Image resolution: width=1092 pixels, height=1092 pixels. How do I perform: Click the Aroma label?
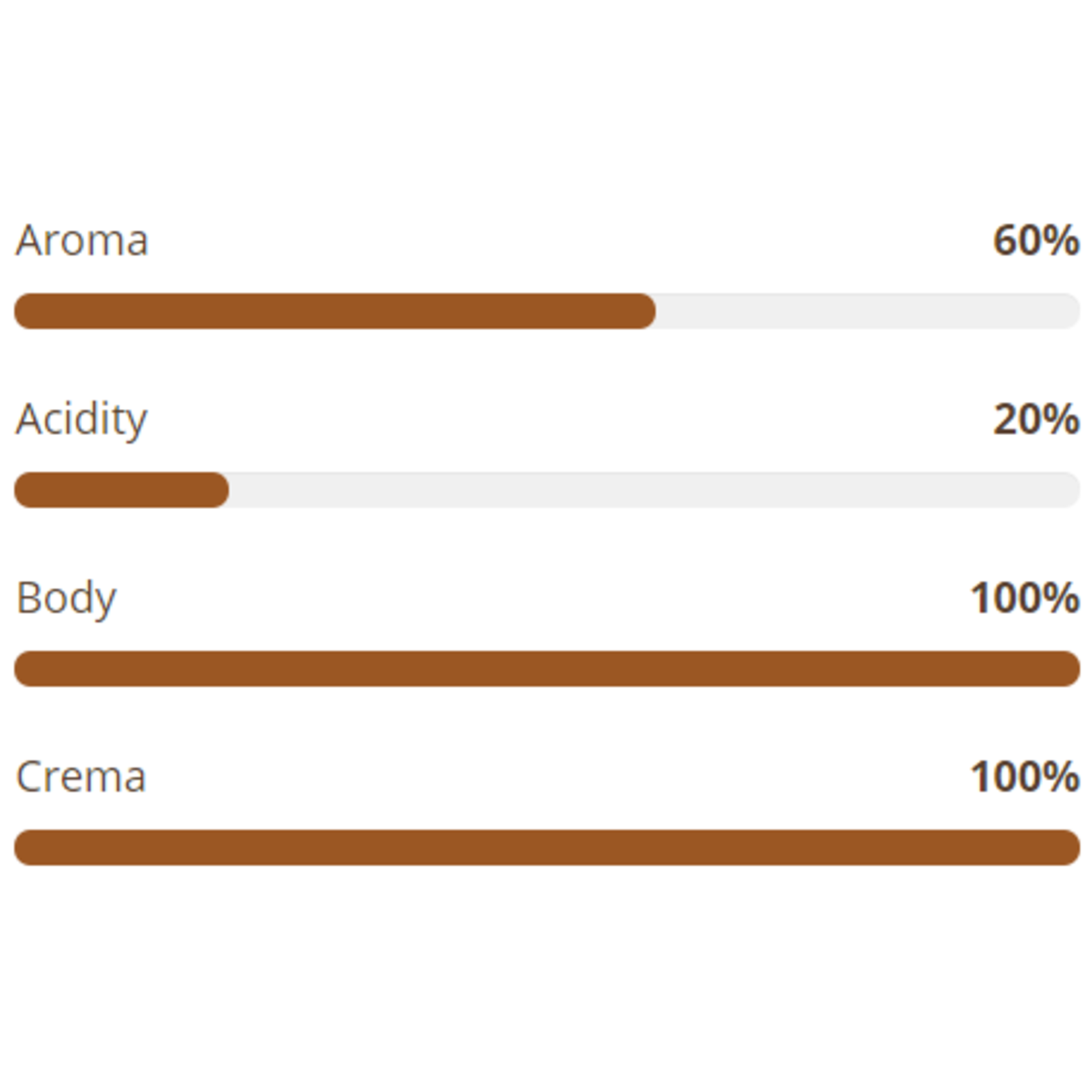[82, 240]
